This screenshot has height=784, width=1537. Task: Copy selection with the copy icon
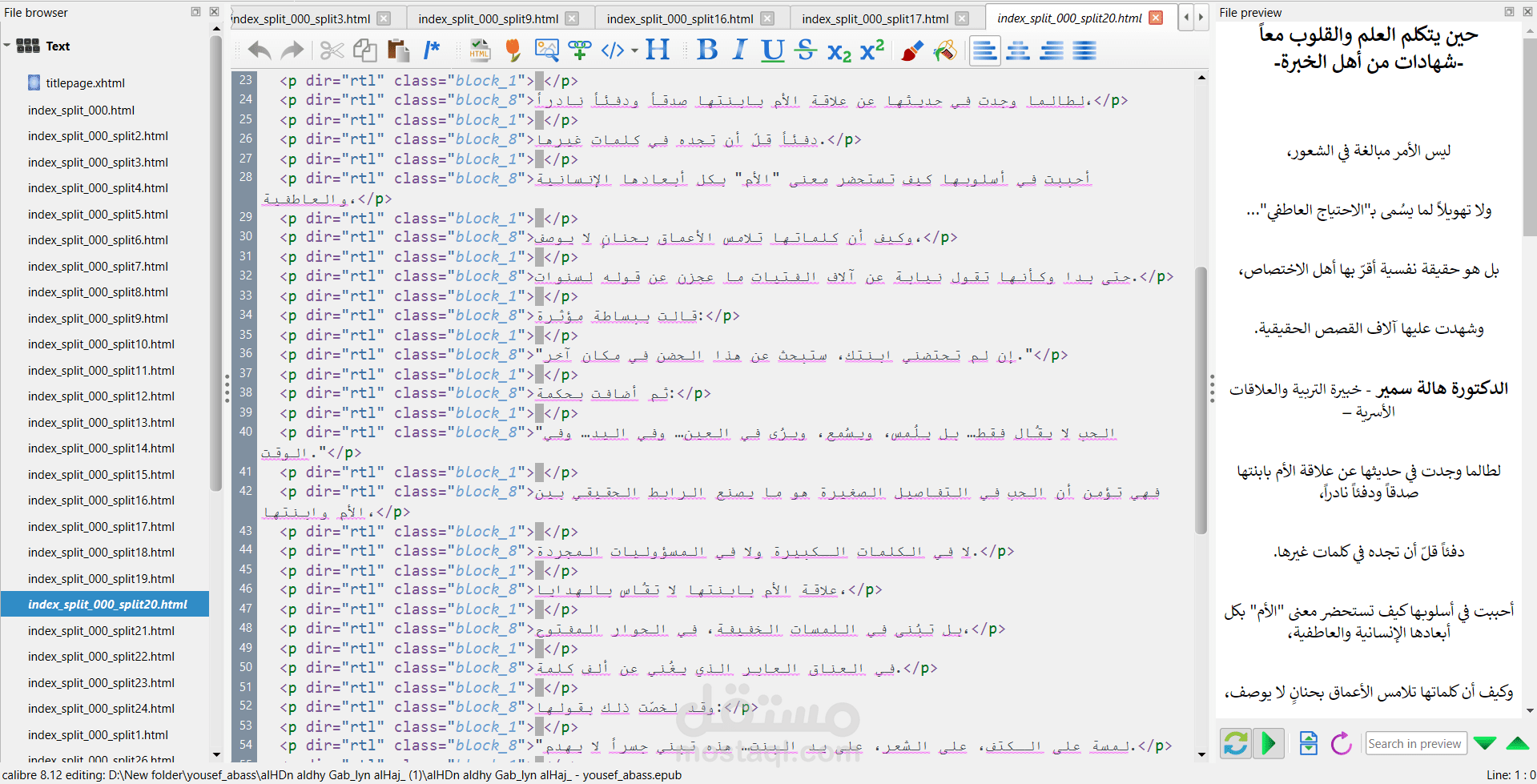click(x=365, y=50)
